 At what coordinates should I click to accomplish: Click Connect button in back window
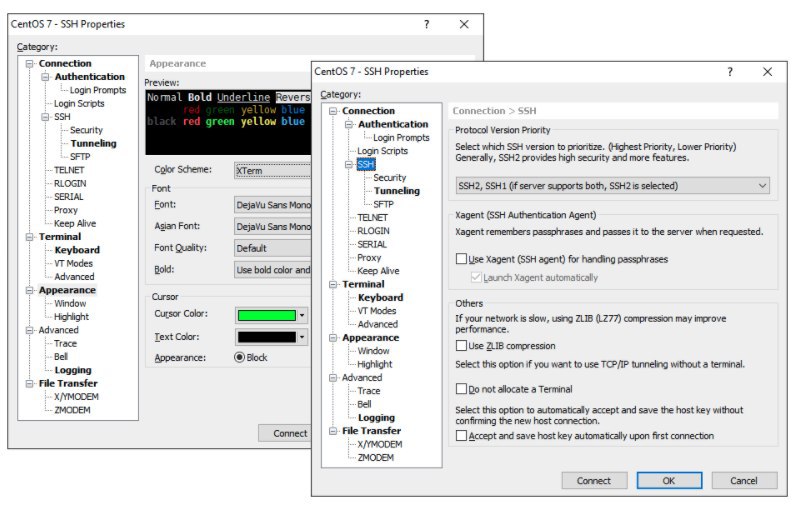tap(285, 433)
